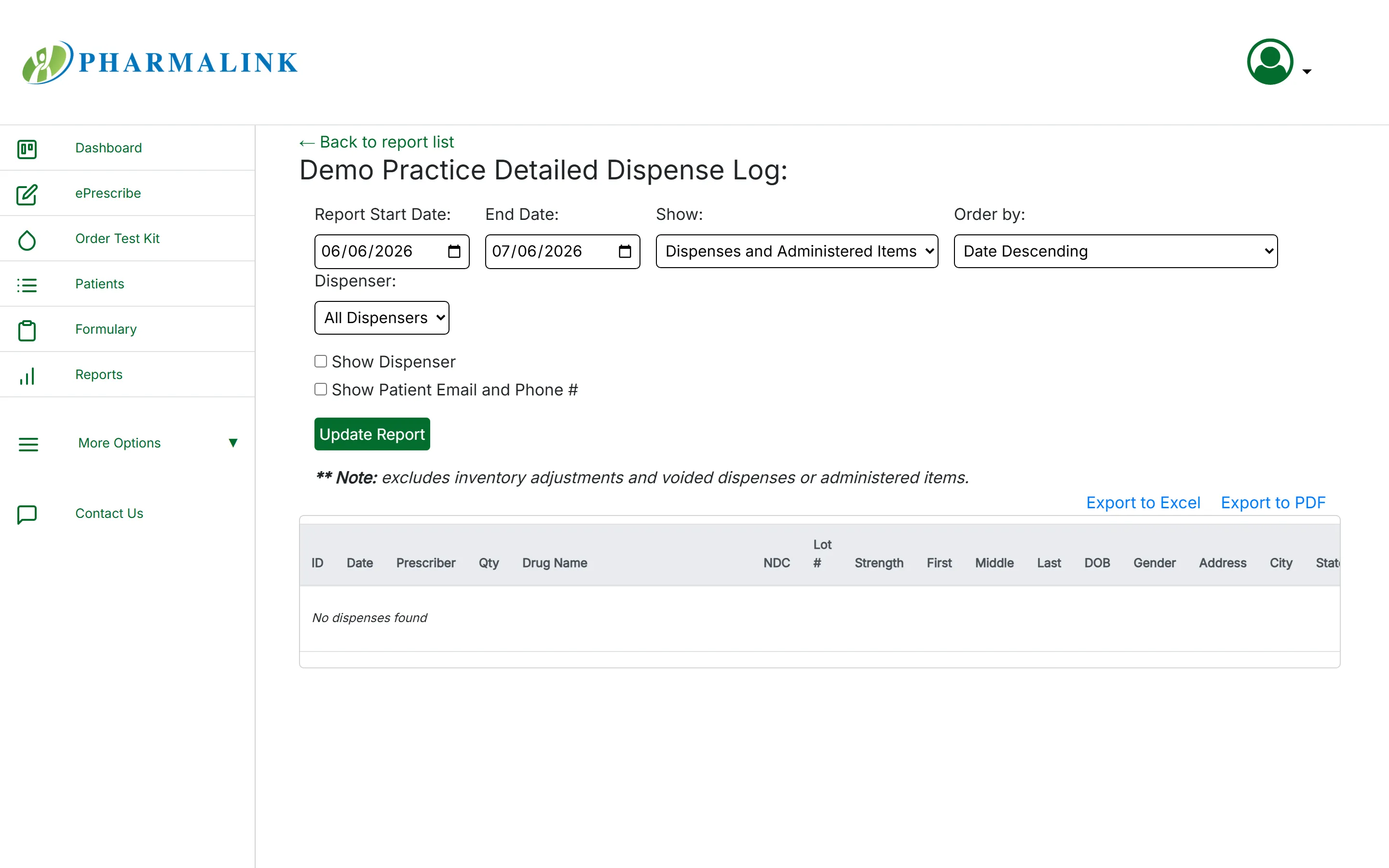Export the report to Excel

click(x=1143, y=503)
